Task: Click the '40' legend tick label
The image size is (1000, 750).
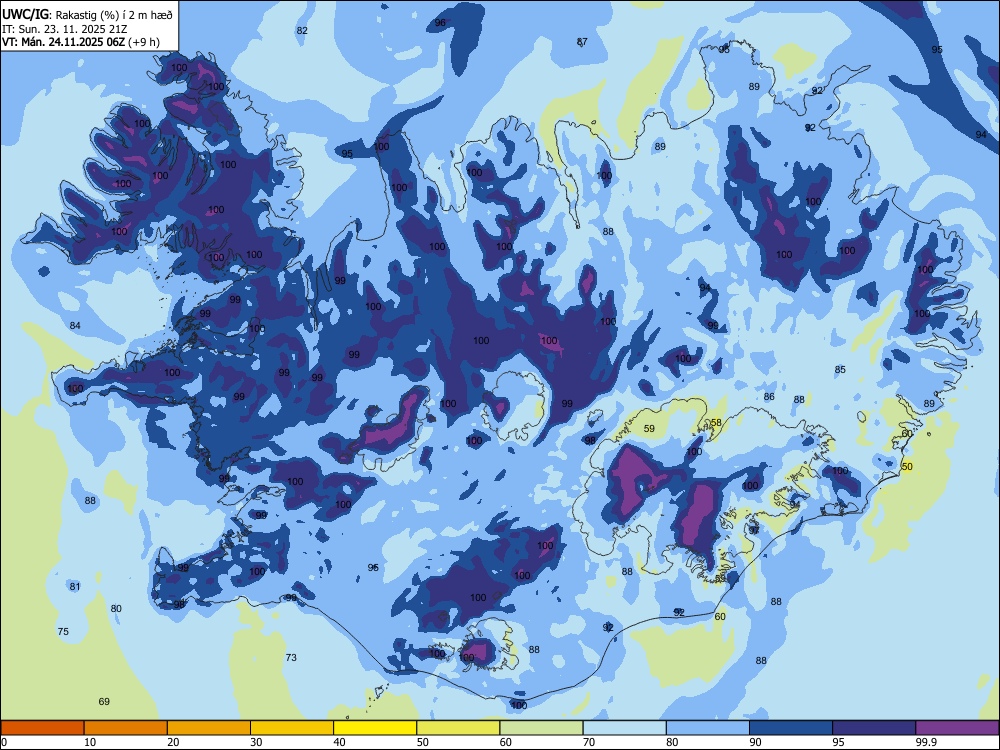Action: coord(339,742)
